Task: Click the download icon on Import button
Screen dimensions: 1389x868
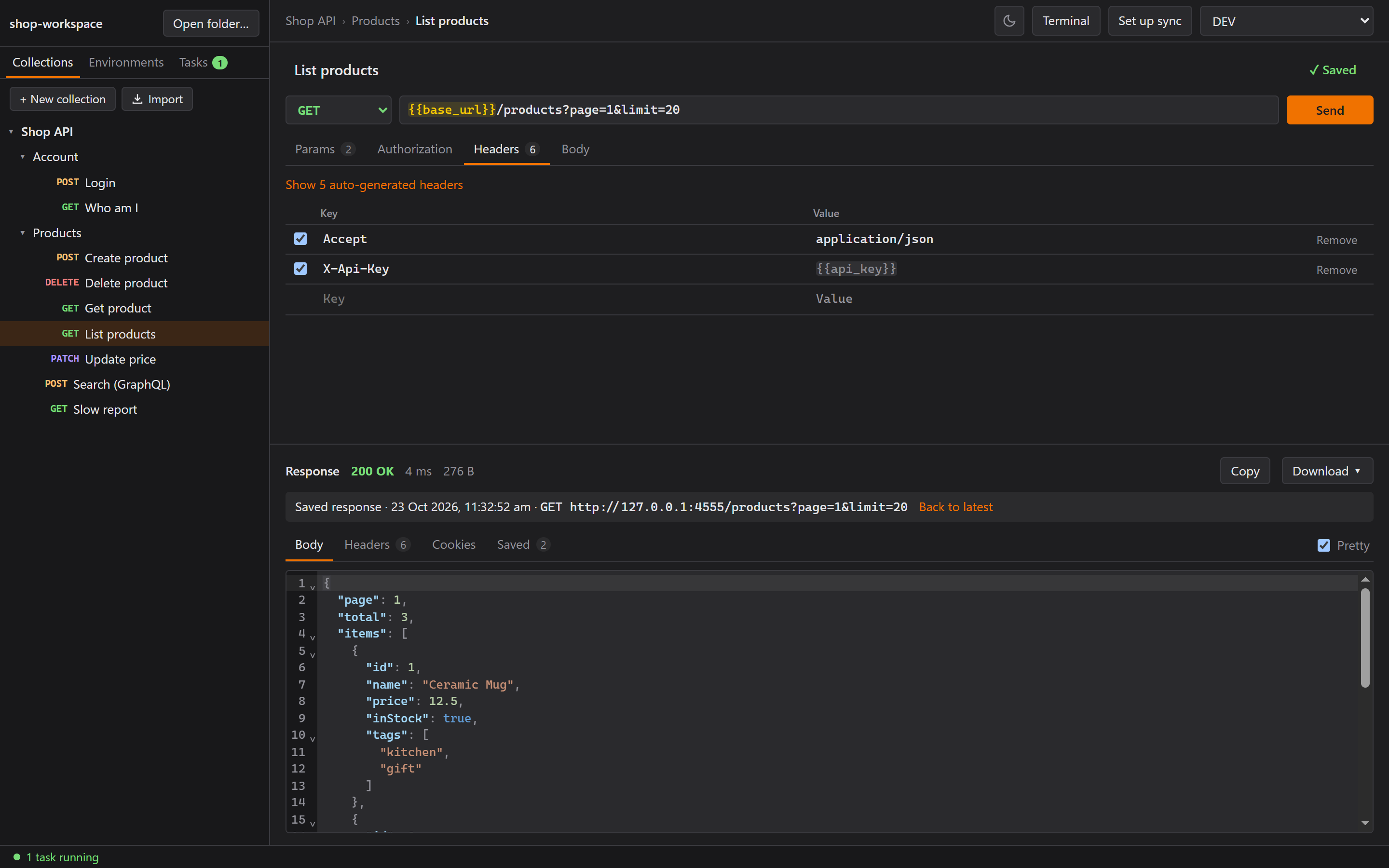Action: pos(137,99)
